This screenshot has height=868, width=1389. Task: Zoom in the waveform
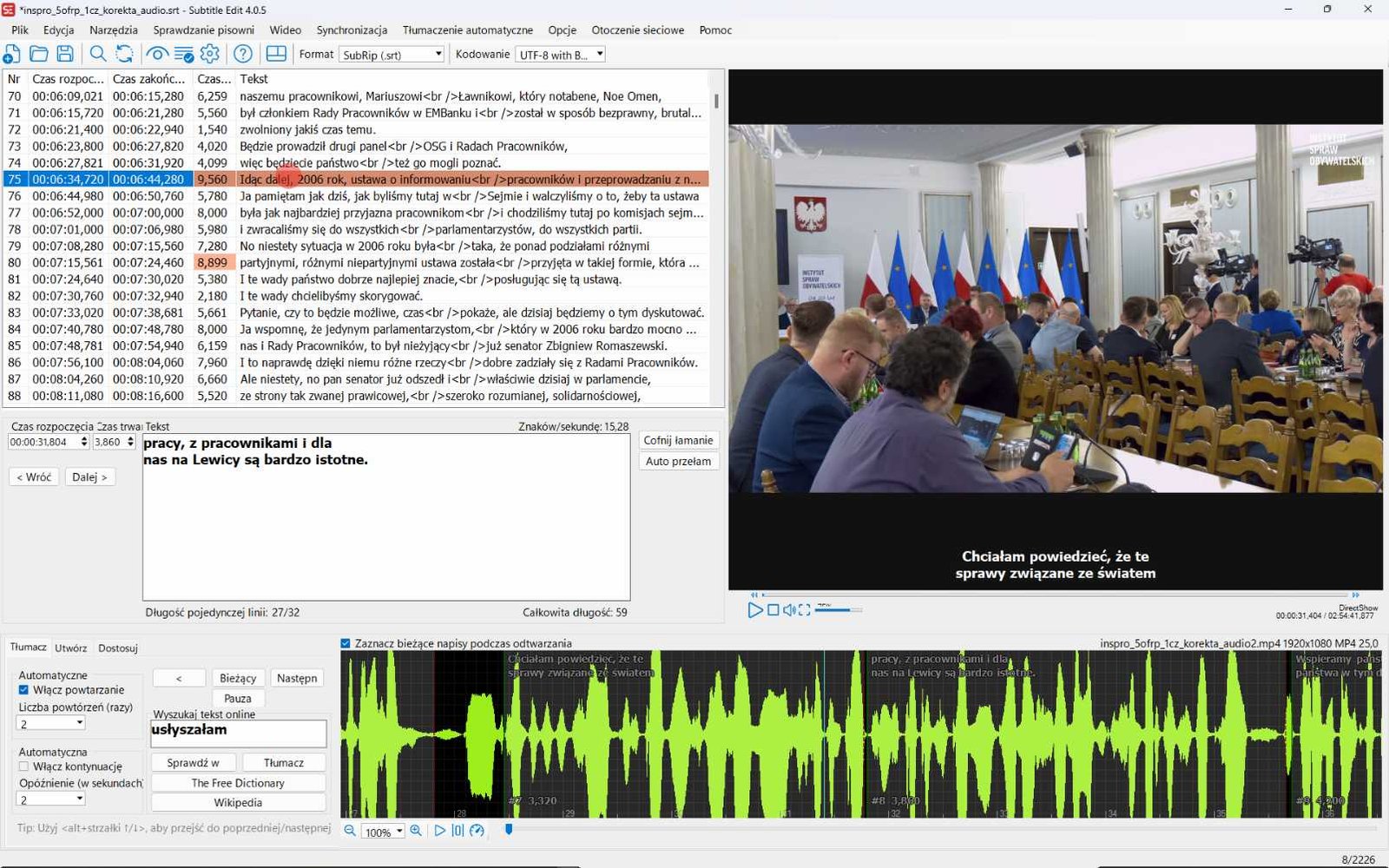[x=416, y=831]
